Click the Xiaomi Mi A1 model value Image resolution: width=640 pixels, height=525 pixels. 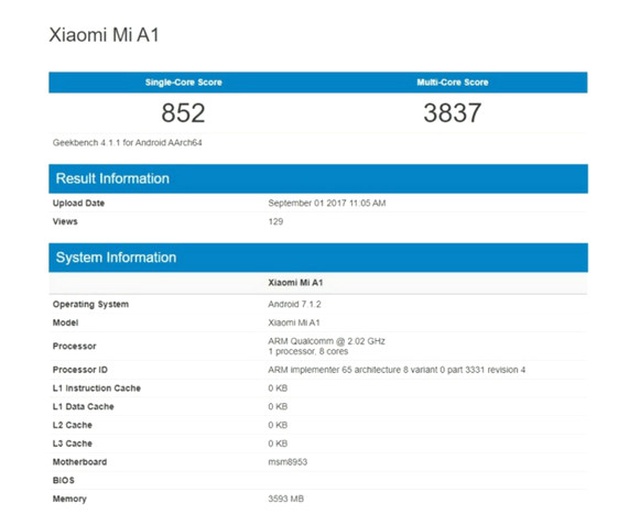pyautogui.click(x=294, y=323)
